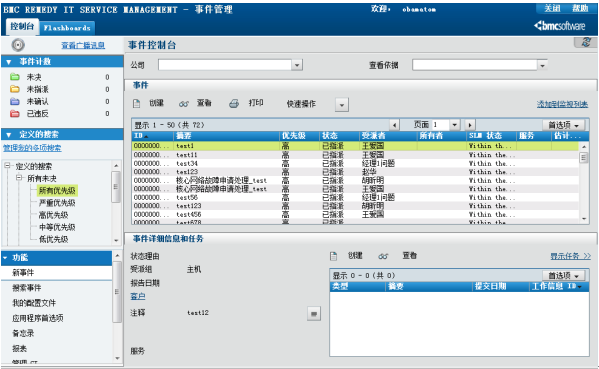Click the glasses view icon beside 查看
Image resolution: width=599 pixels, height=369 pixels.
pos(184,104)
